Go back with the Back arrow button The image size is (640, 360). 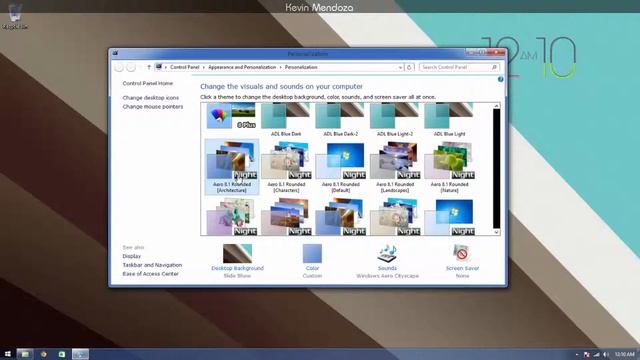tap(119, 67)
